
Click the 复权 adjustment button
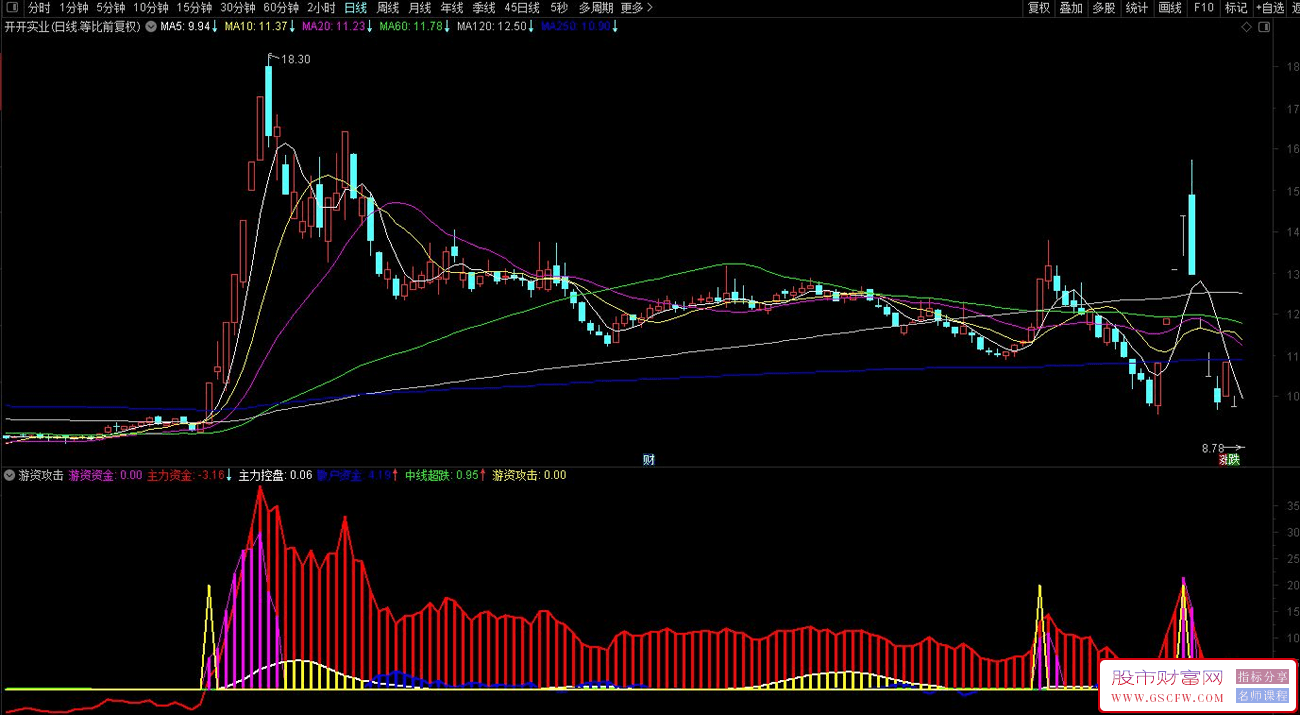(x=1039, y=8)
